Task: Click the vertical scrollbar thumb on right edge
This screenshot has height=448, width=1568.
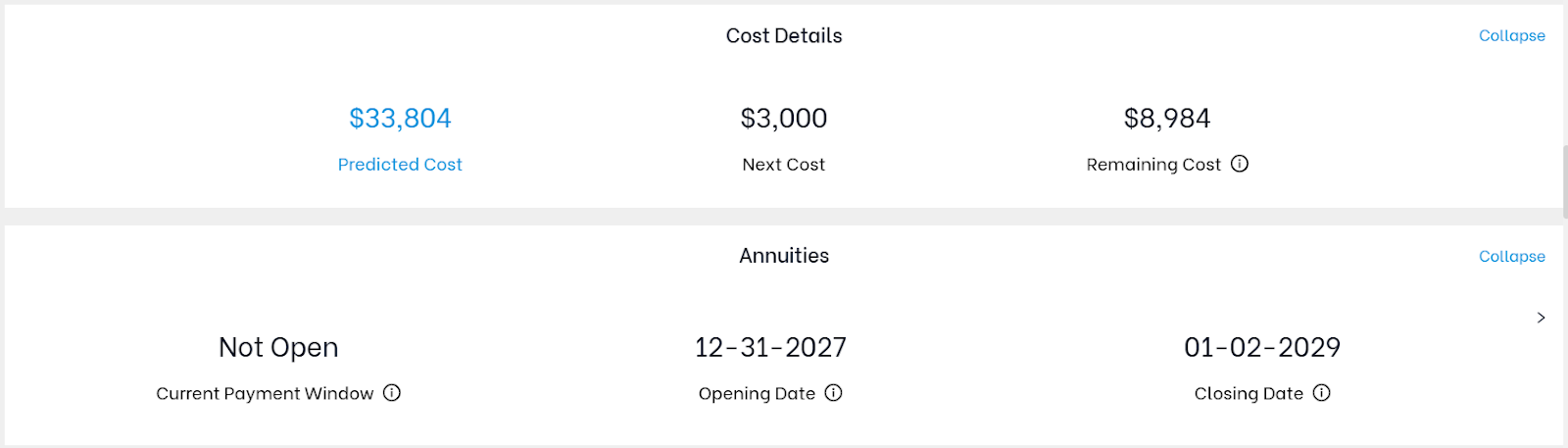Action: tap(1564, 181)
